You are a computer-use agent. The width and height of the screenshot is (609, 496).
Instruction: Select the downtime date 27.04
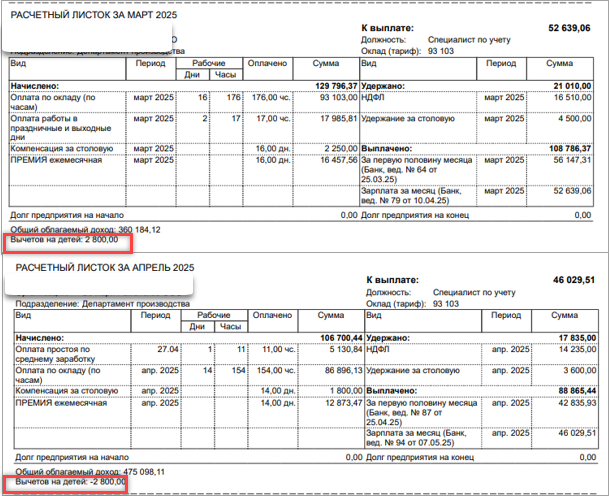click(x=168, y=349)
